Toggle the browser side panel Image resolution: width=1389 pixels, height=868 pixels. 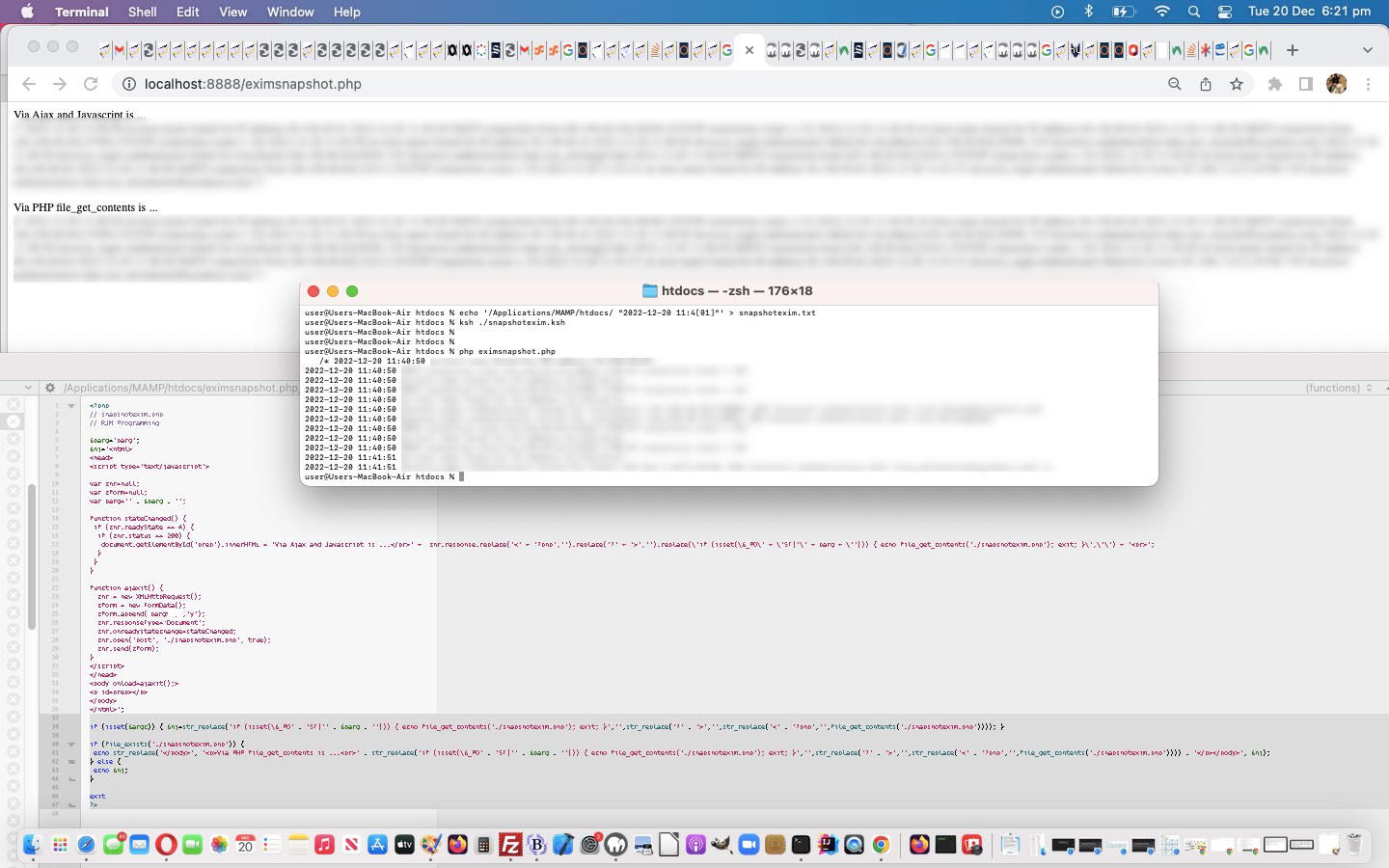coord(1306,84)
